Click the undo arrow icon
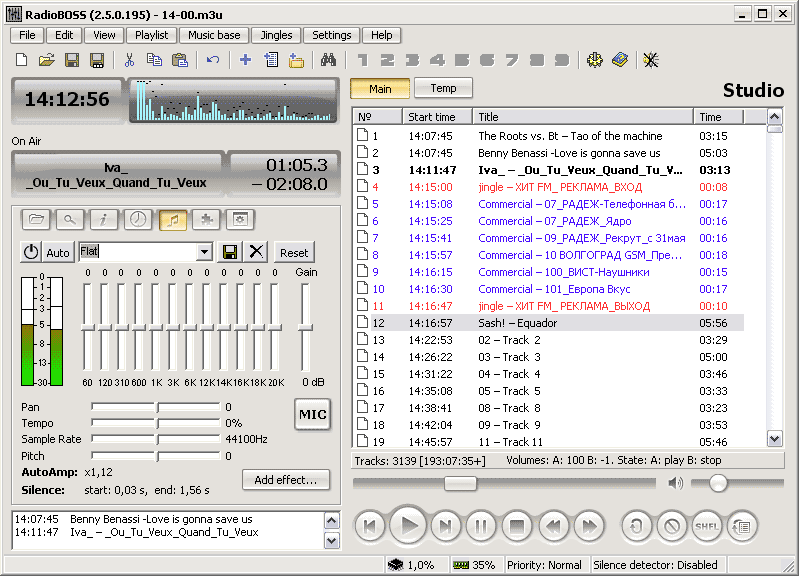The height and width of the screenshot is (576, 799). coord(212,61)
